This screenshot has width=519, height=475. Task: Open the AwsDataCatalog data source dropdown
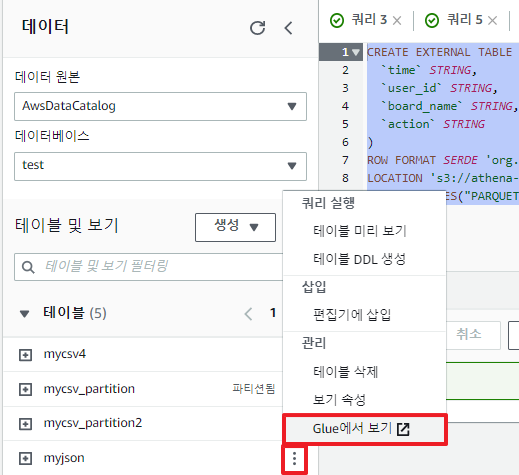coord(160,106)
